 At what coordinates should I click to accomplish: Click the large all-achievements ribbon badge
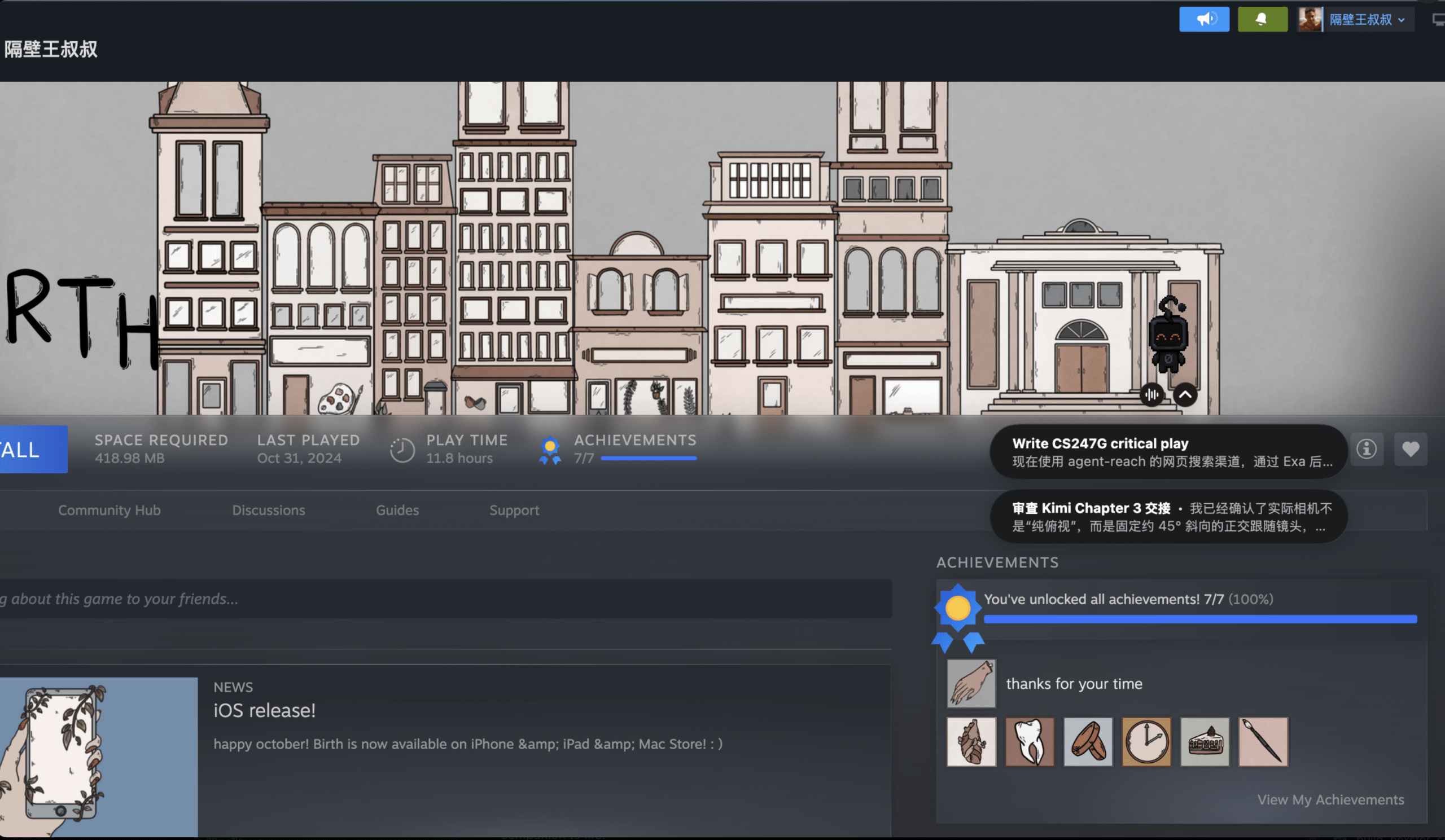pos(958,618)
